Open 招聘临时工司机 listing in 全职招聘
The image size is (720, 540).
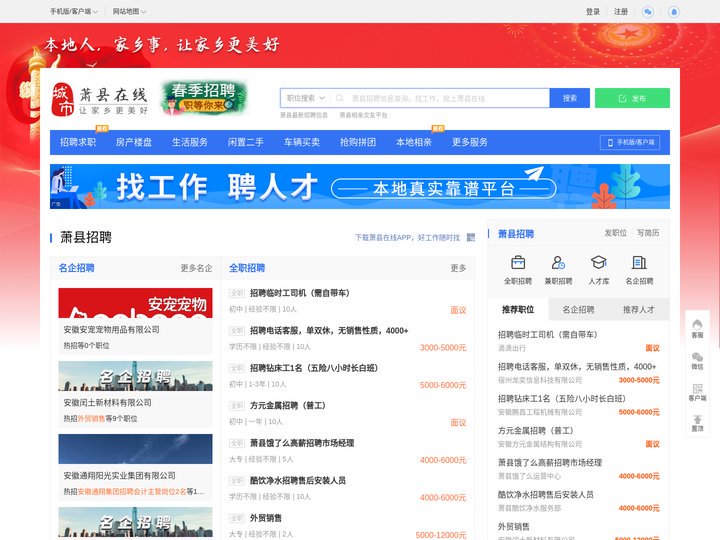pos(299,293)
